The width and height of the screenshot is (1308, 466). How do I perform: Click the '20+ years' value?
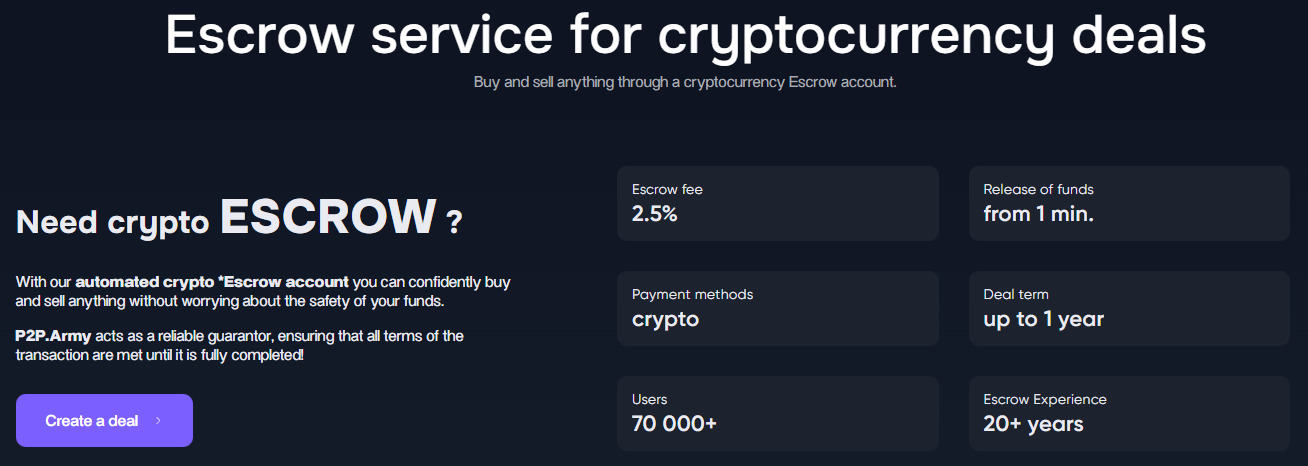pos(1033,423)
